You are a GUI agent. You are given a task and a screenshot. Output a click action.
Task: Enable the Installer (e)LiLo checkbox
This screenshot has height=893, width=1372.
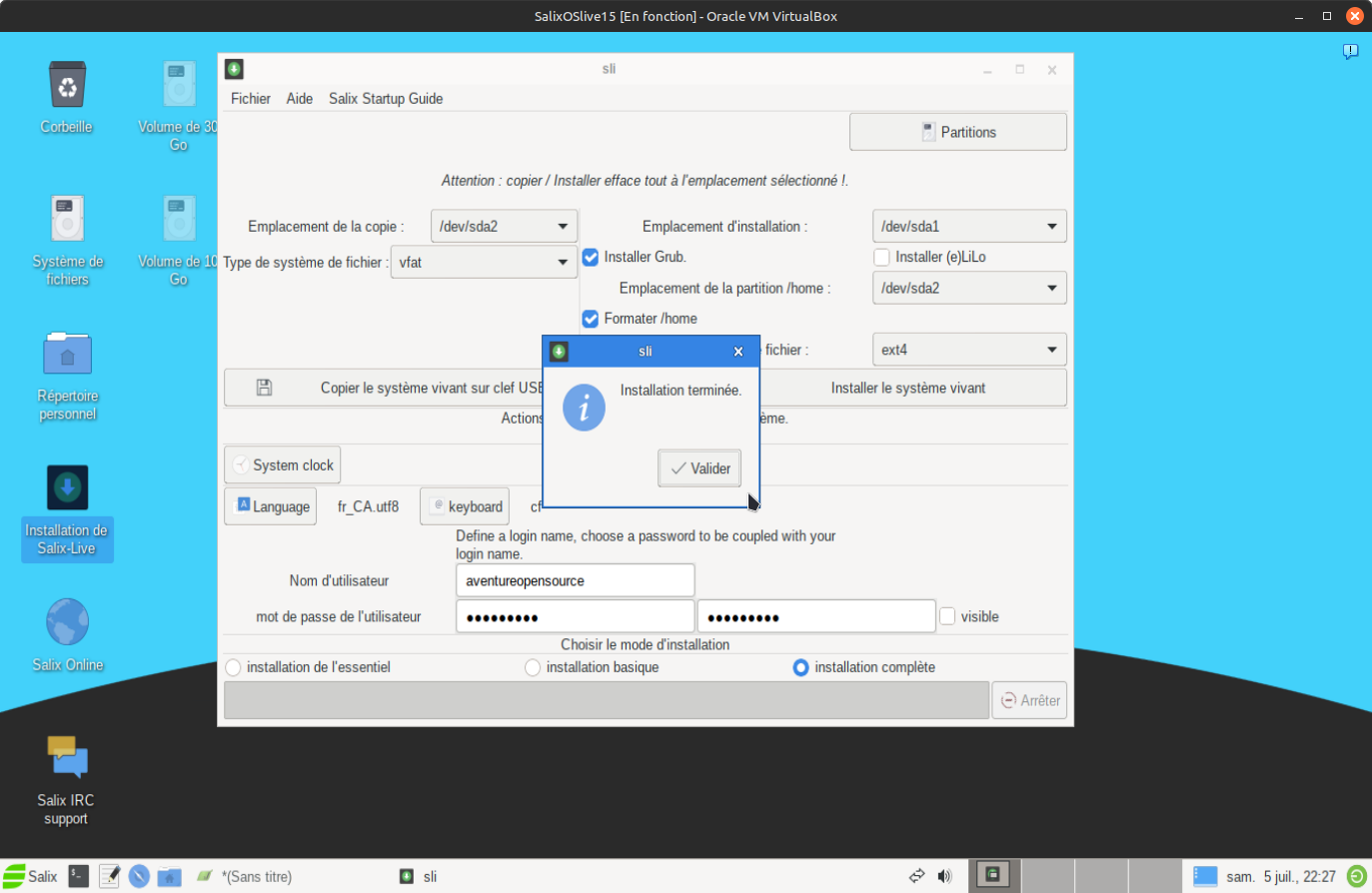881,258
